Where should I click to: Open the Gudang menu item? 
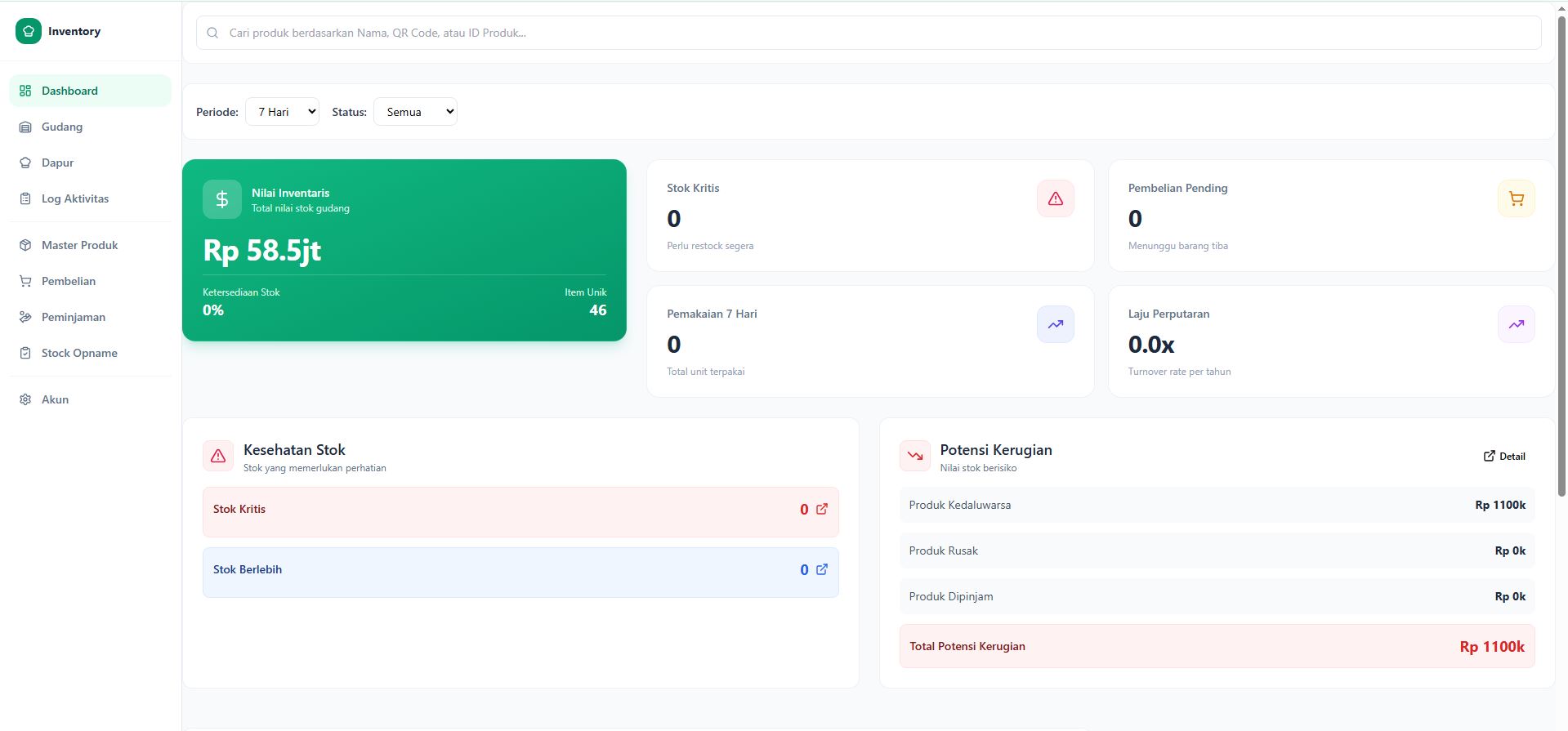point(90,127)
